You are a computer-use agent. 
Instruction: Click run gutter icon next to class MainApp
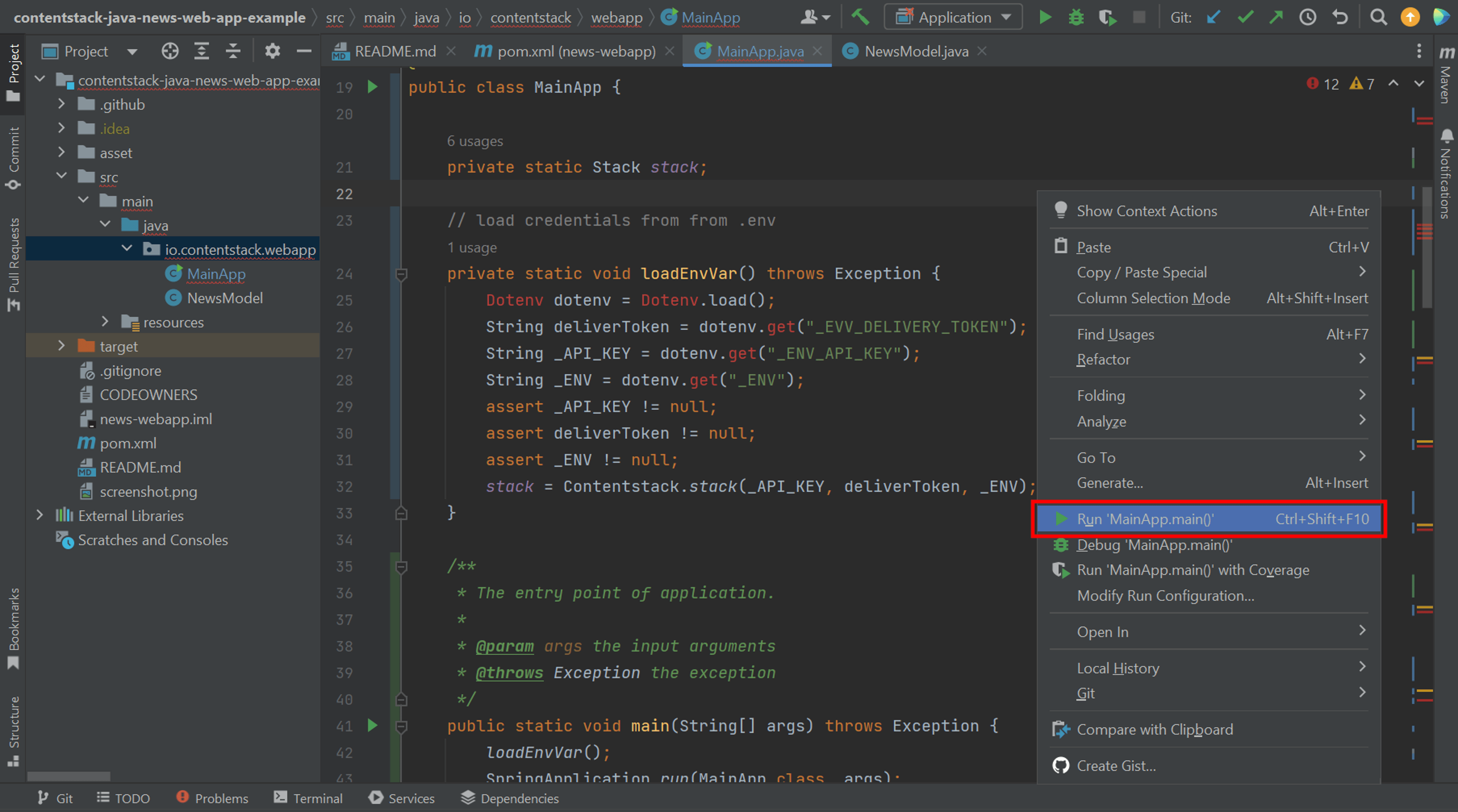(x=372, y=87)
